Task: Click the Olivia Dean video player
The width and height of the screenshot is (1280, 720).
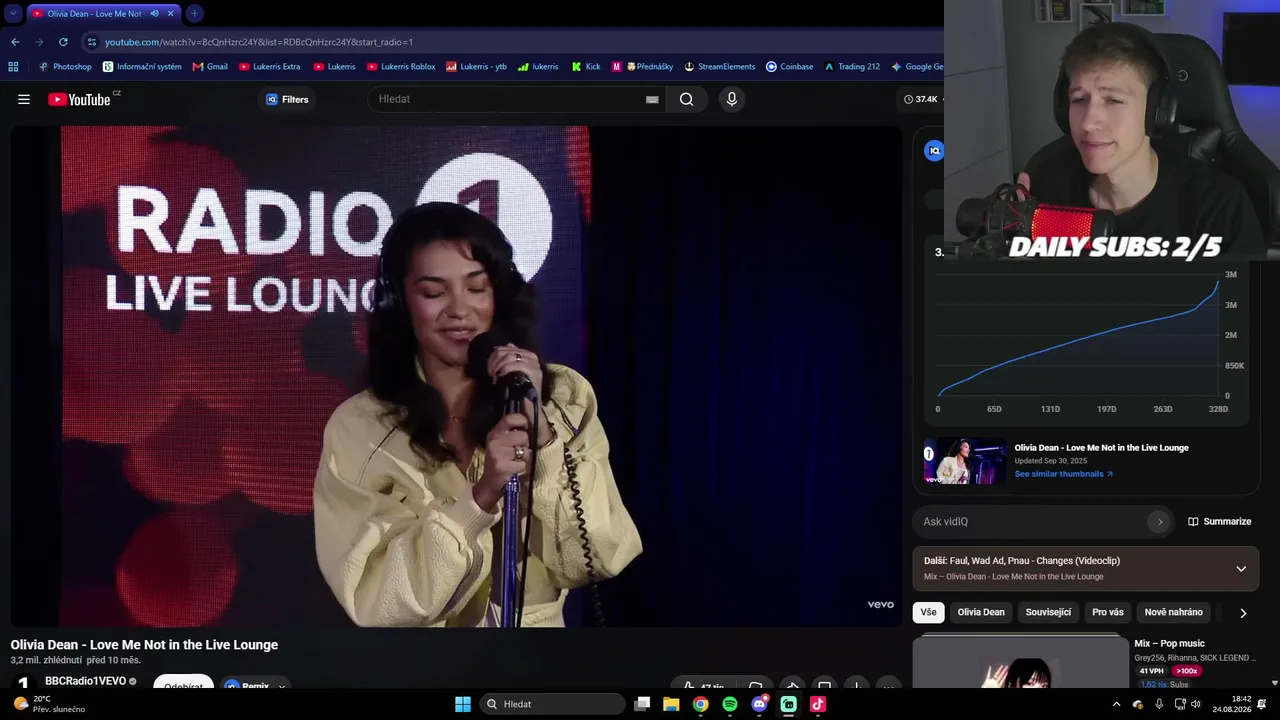Action: pyautogui.click(x=456, y=376)
